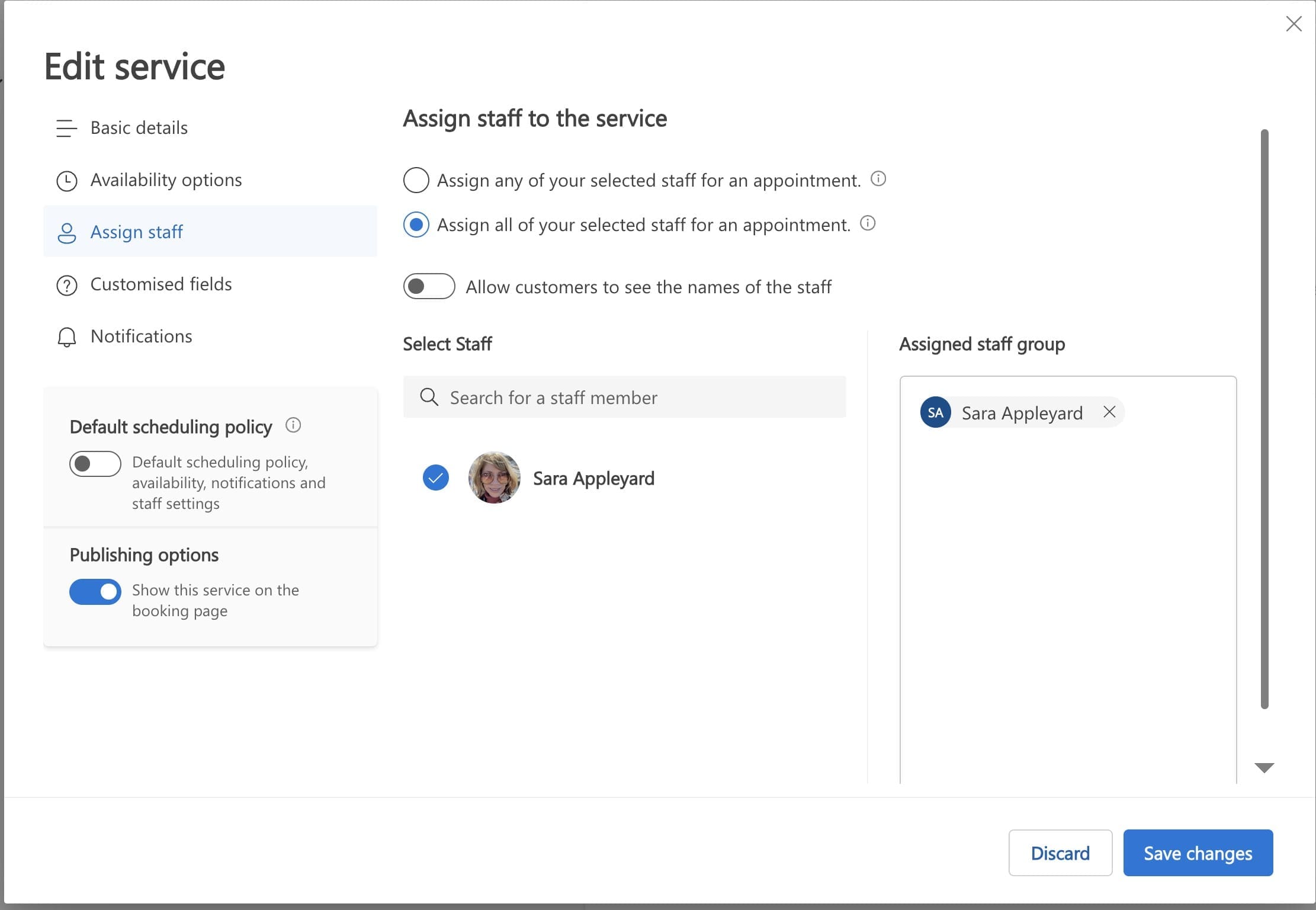Screen dimensions: 1316x910
Task: Open the Basic details section
Action: (x=139, y=128)
